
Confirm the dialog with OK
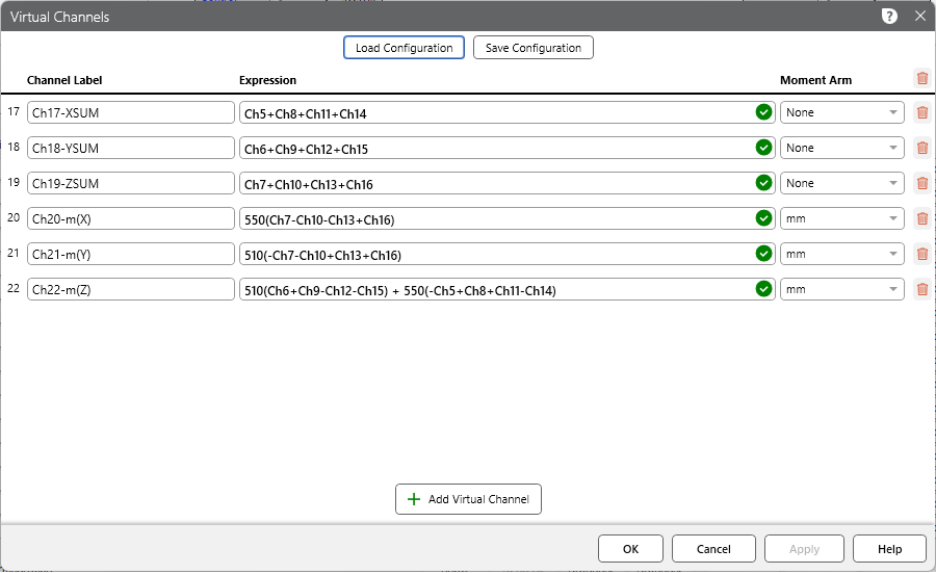point(630,549)
